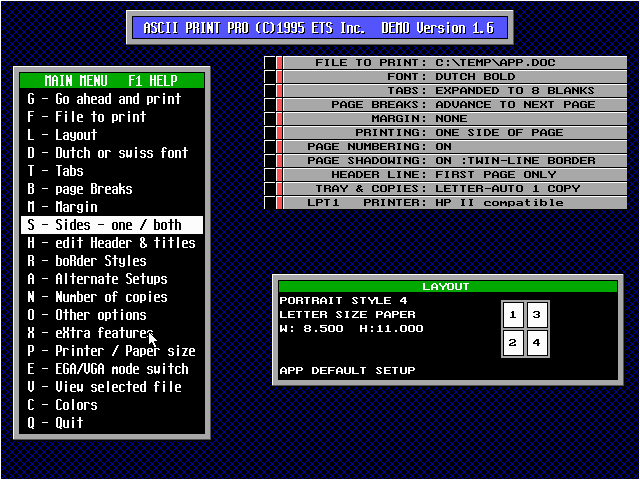This screenshot has width=640, height=480.
Task: Click 'PORTRAIT STYLE 4' in the layout panel
Action: coord(343,301)
